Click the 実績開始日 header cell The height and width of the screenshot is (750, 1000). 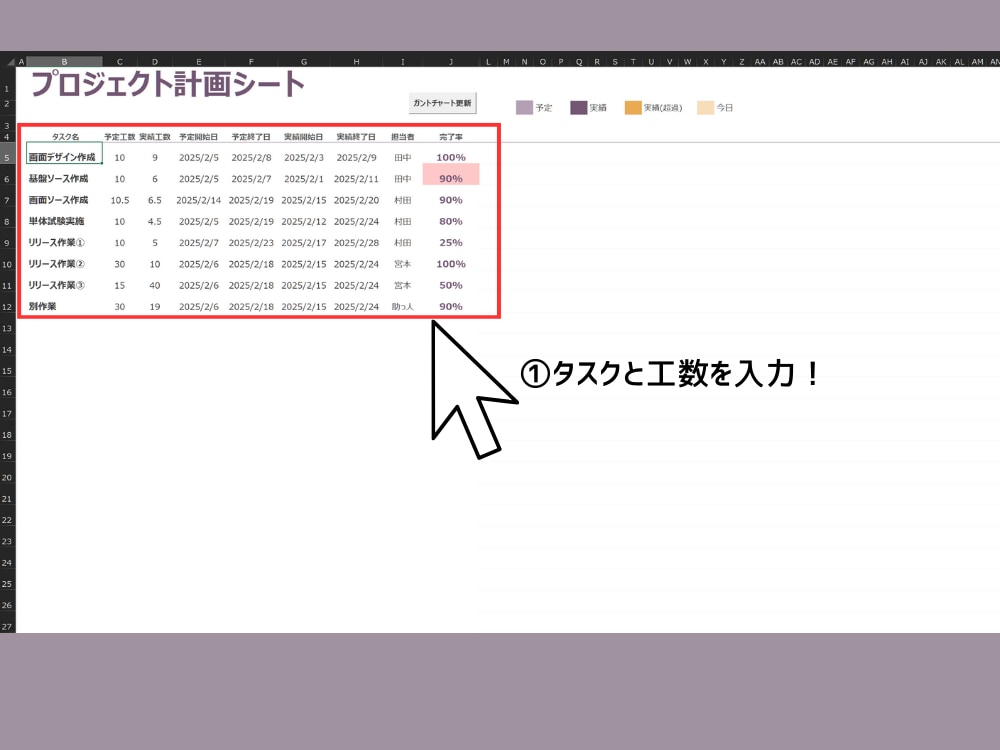pyautogui.click(x=304, y=136)
